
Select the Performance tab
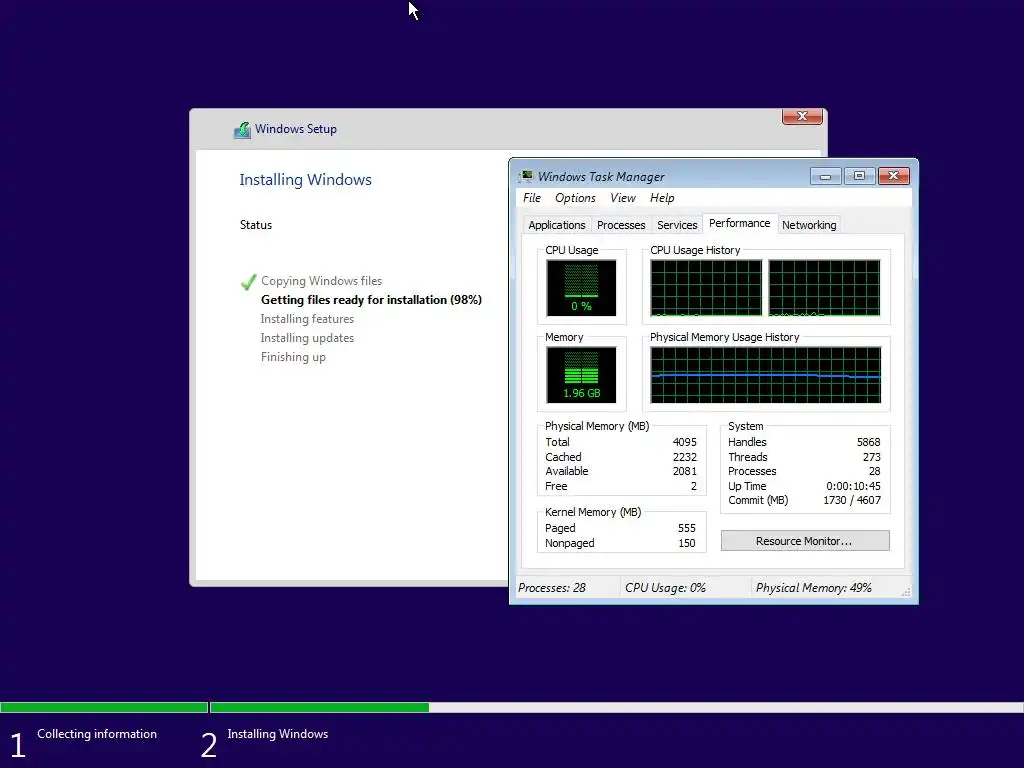(x=739, y=223)
